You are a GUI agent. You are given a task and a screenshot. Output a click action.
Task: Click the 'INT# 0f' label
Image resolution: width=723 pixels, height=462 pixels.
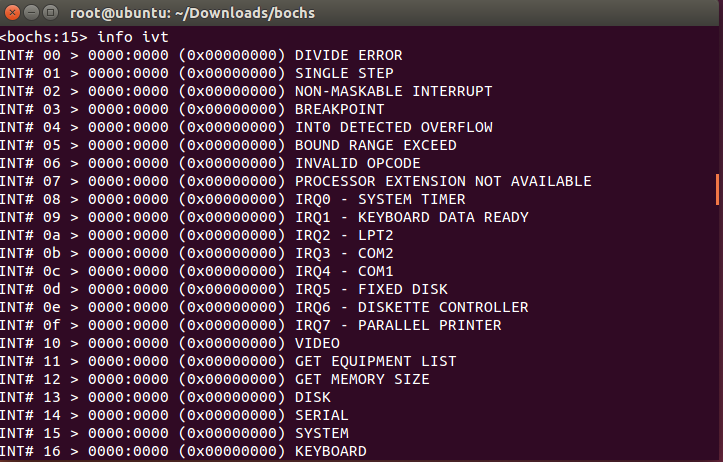pyautogui.click(x=30, y=325)
